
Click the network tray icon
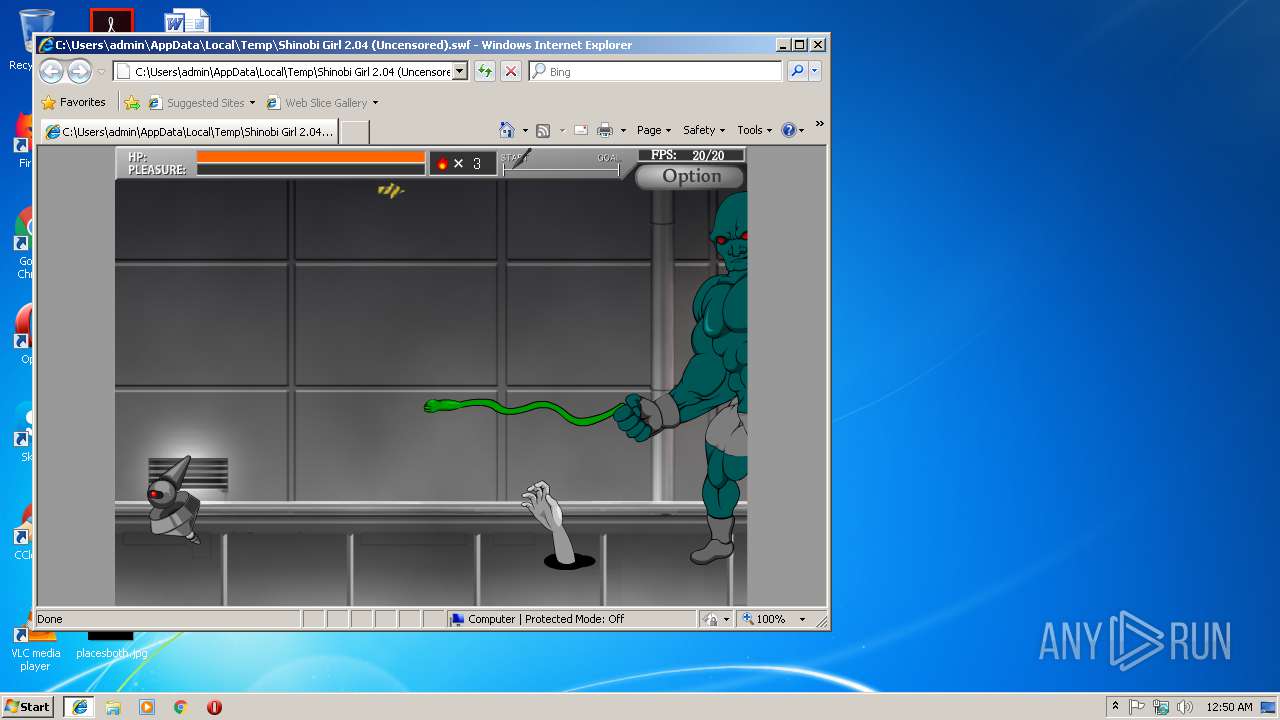click(1161, 707)
